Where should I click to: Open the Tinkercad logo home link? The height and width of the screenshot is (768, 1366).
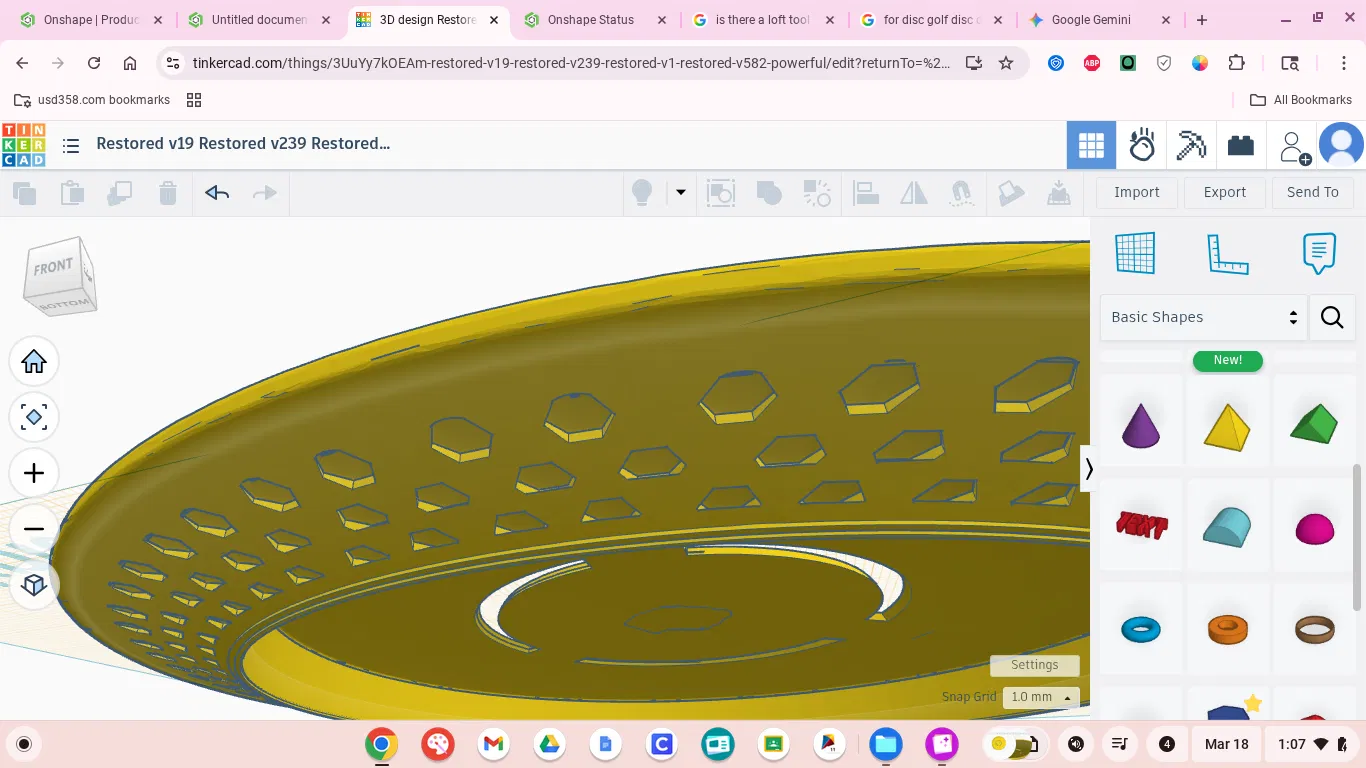(x=24, y=145)
